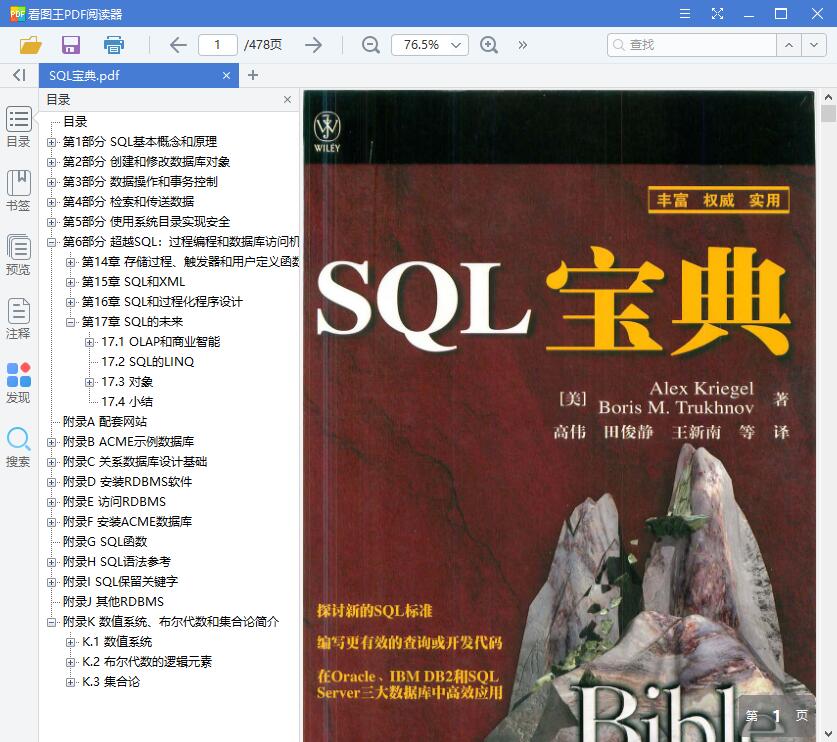837x742 pixels.
Task: Collapse 附录K 数值系统 node
Action: coord(51,622)
